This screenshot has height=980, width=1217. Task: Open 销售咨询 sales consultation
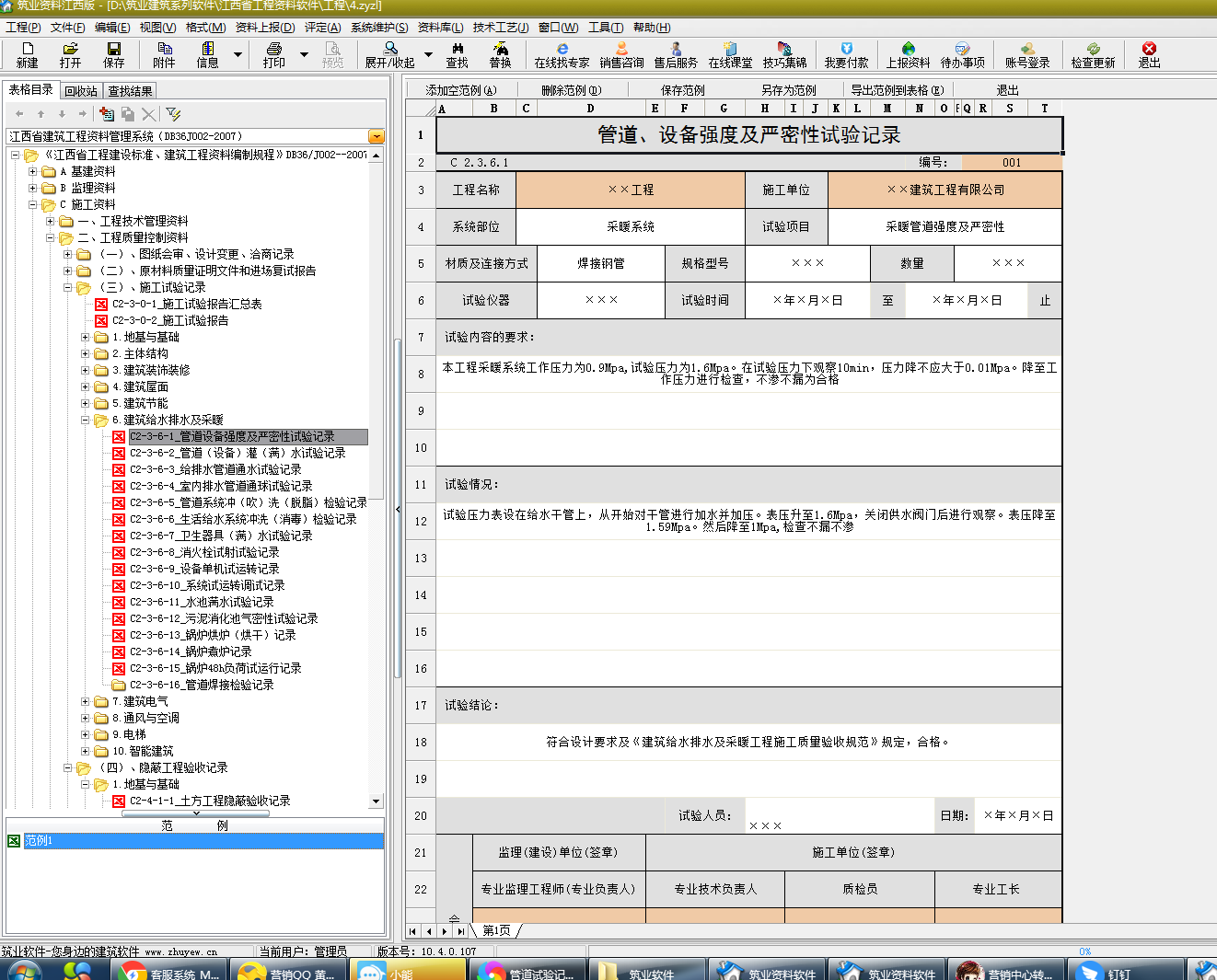point(621,54)
